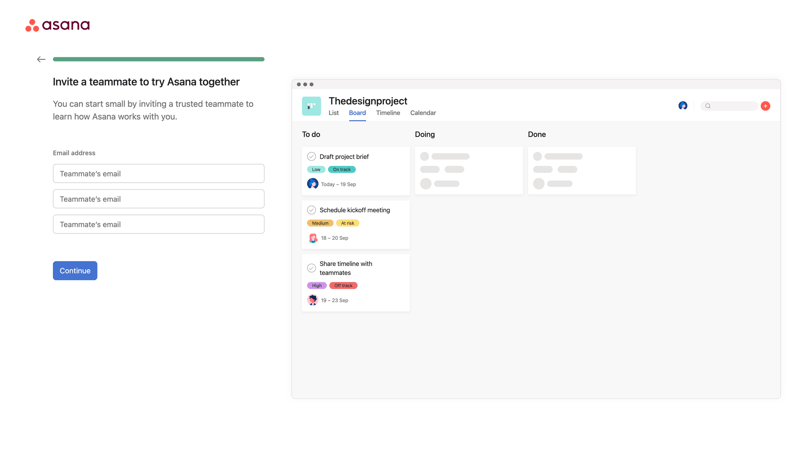
Task: Mark Share timeline with teammates complete
Action: (x=311, y=268)
